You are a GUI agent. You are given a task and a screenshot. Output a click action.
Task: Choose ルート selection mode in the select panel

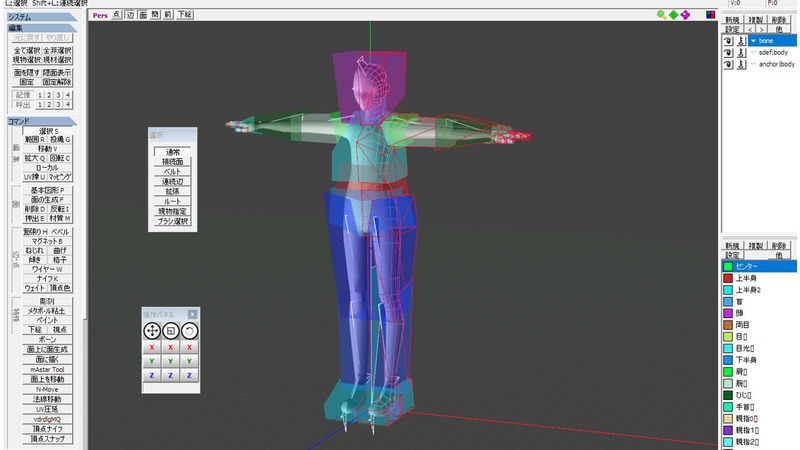point(172,202)
